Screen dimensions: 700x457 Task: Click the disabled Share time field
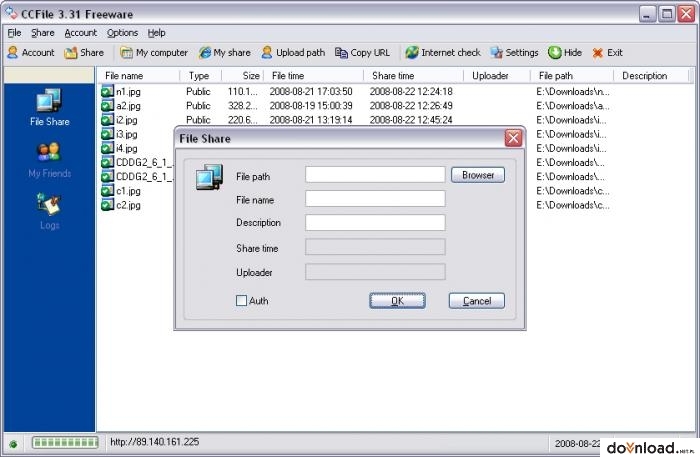coord(375,247)
